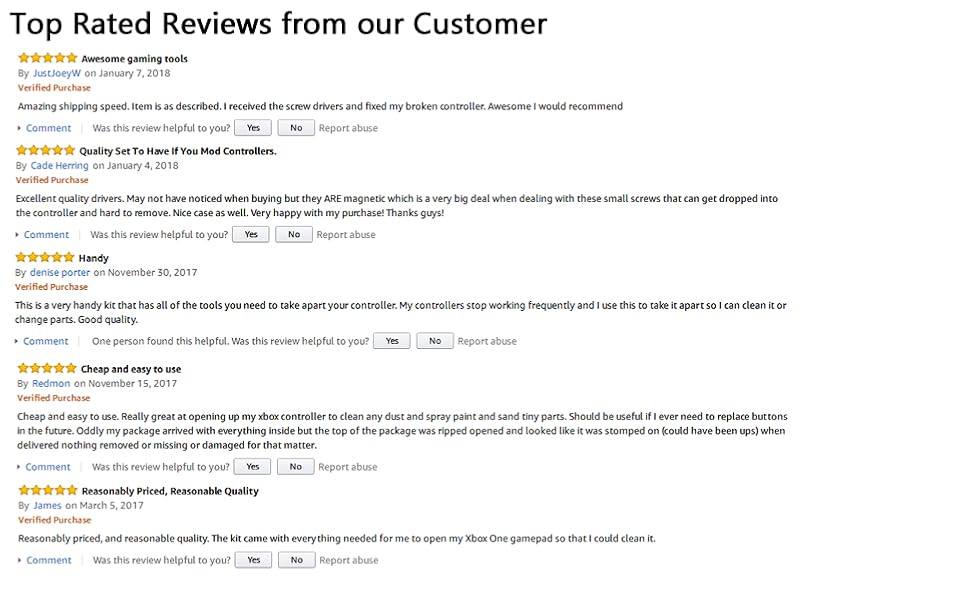
Task: Click star rating of 'Handy' review
Action: [45, 257]
